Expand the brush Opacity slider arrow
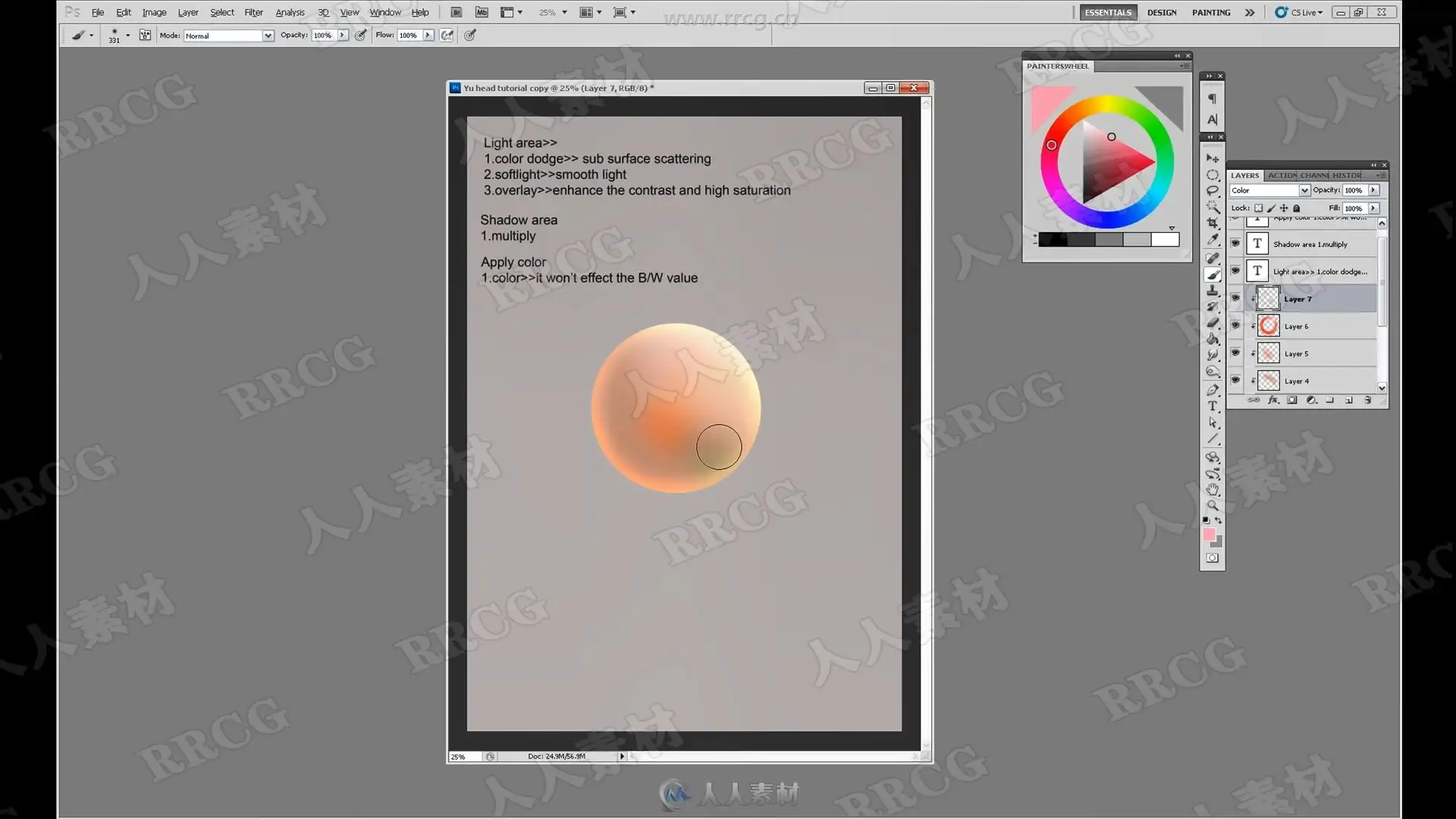The height and width of the screenshot is (819, 1456). (x=343, y=35)
